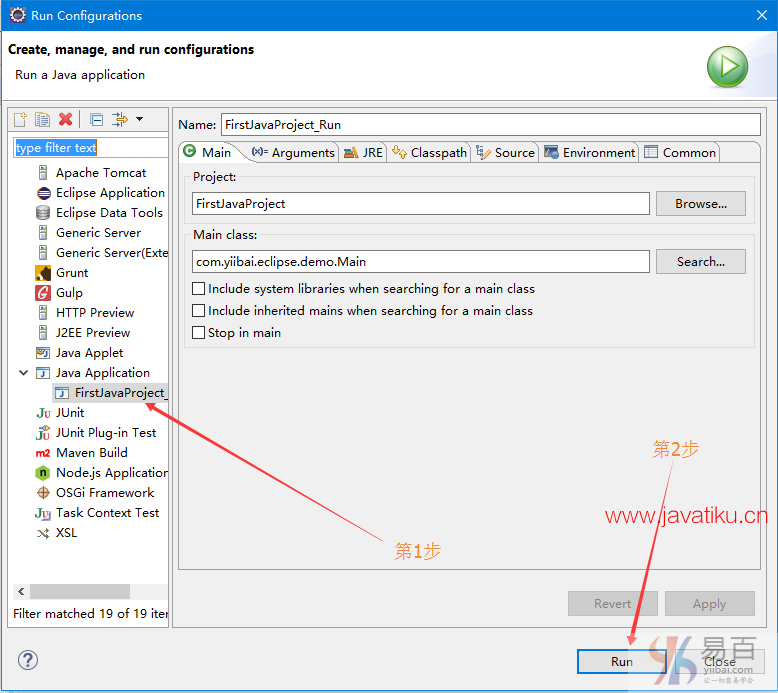Select the Eclipse Application configuration type
The width and height of the screenshot is (778, 693).
pyautogui.click(x=109, y=193)
